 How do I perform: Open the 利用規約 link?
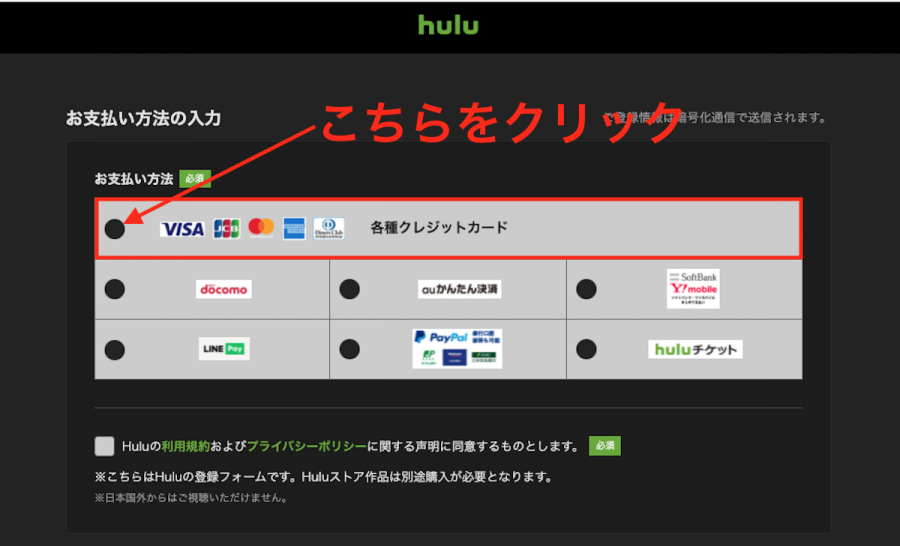[x=185, y=446]
